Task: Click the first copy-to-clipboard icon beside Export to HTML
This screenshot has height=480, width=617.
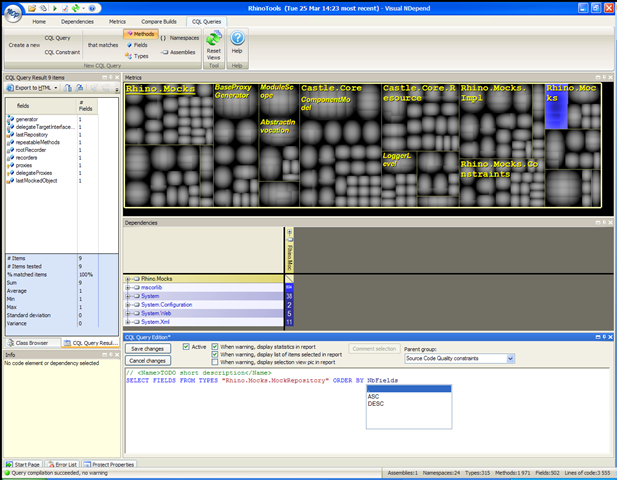Action: point(68,88)
